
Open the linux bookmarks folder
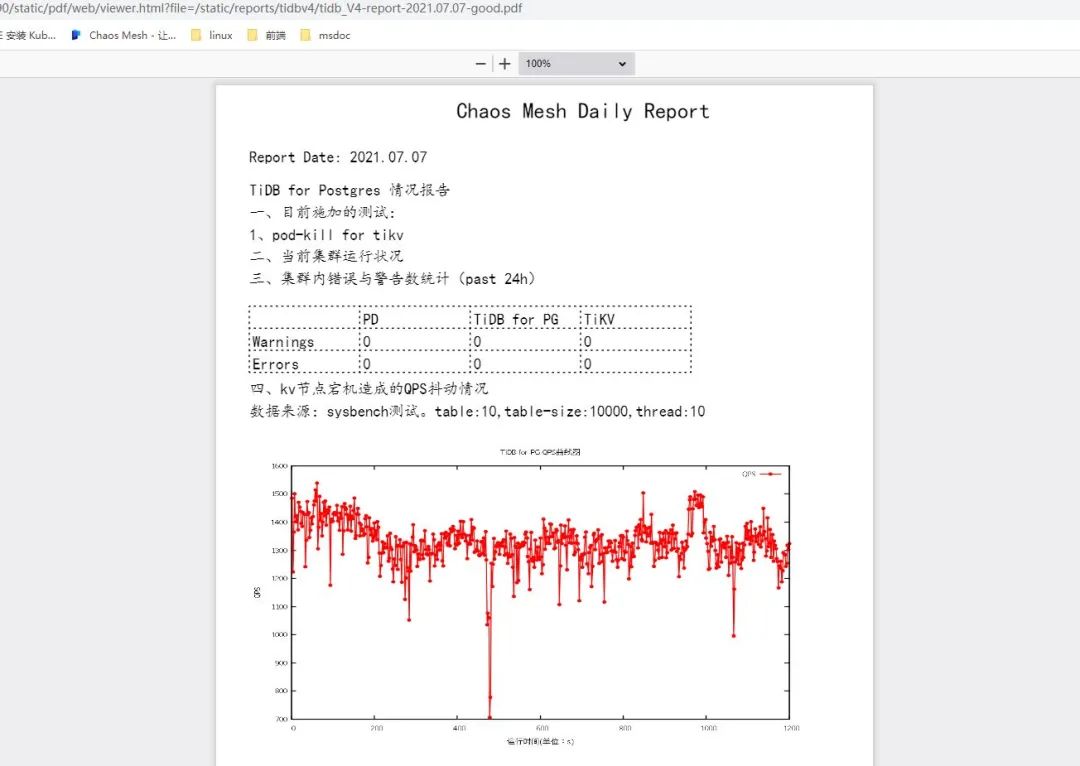point(212,35)
